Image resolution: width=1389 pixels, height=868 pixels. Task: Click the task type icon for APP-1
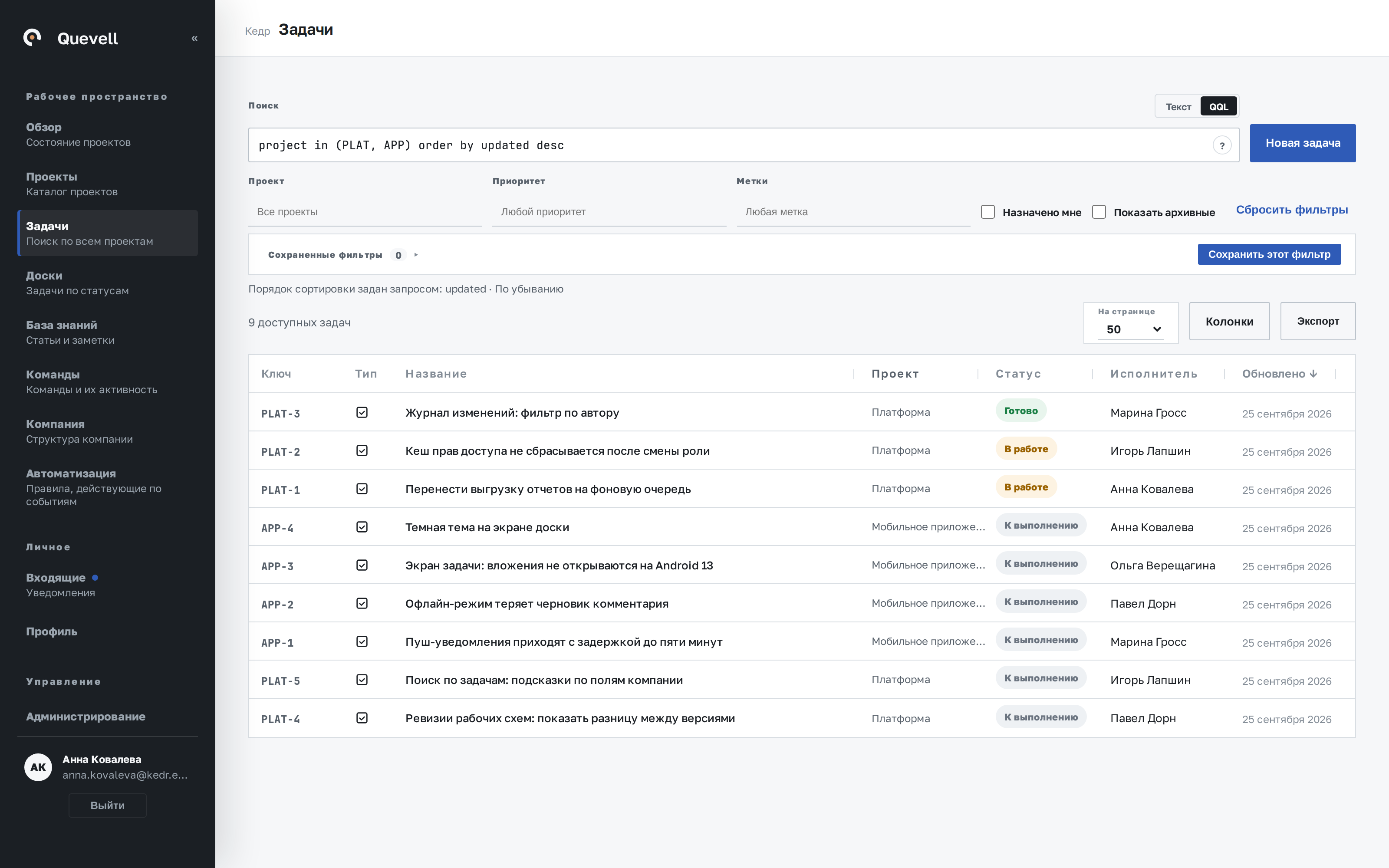[362, 641]
